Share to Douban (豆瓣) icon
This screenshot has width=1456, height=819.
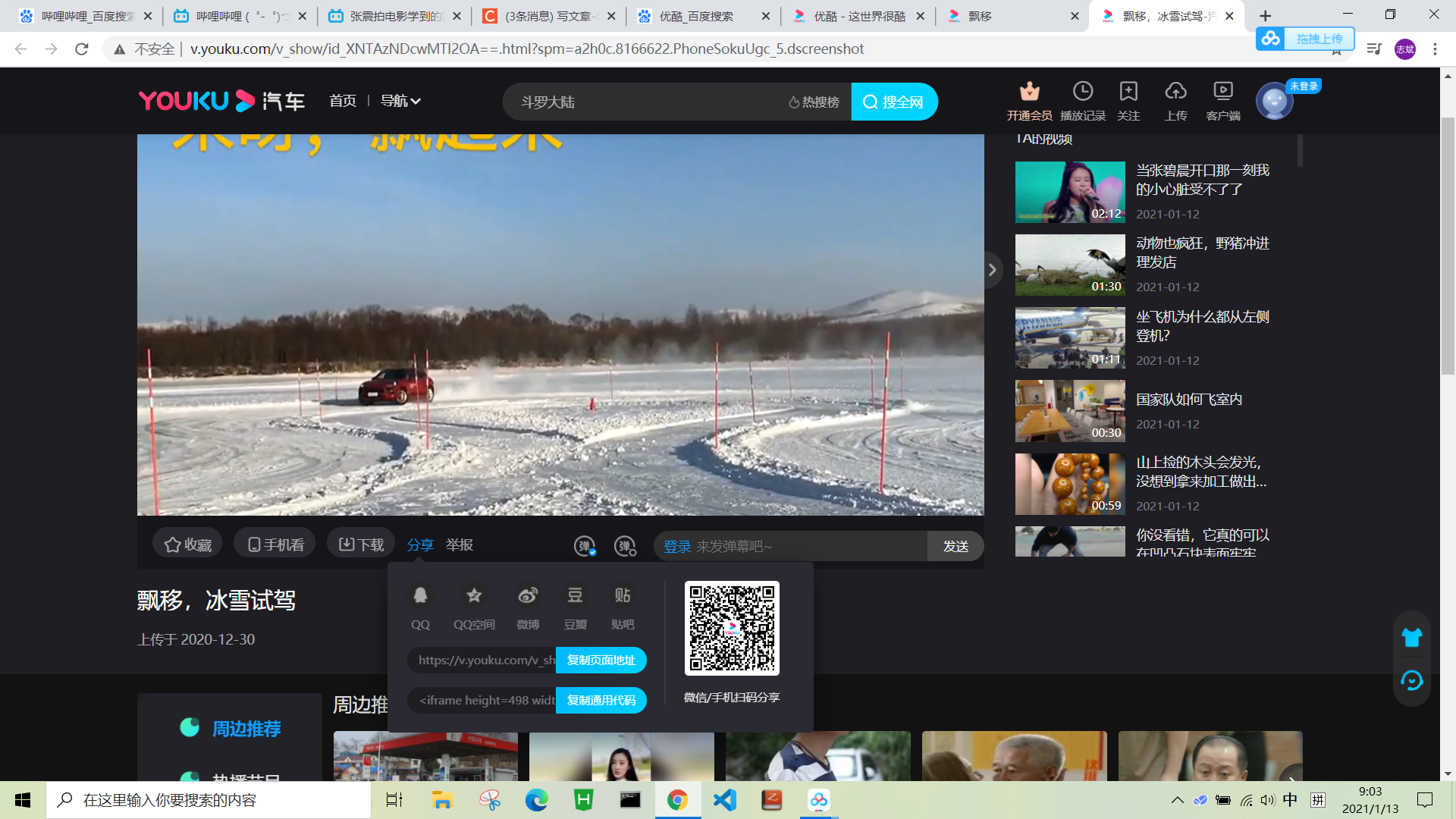click(x=575, y=596)
